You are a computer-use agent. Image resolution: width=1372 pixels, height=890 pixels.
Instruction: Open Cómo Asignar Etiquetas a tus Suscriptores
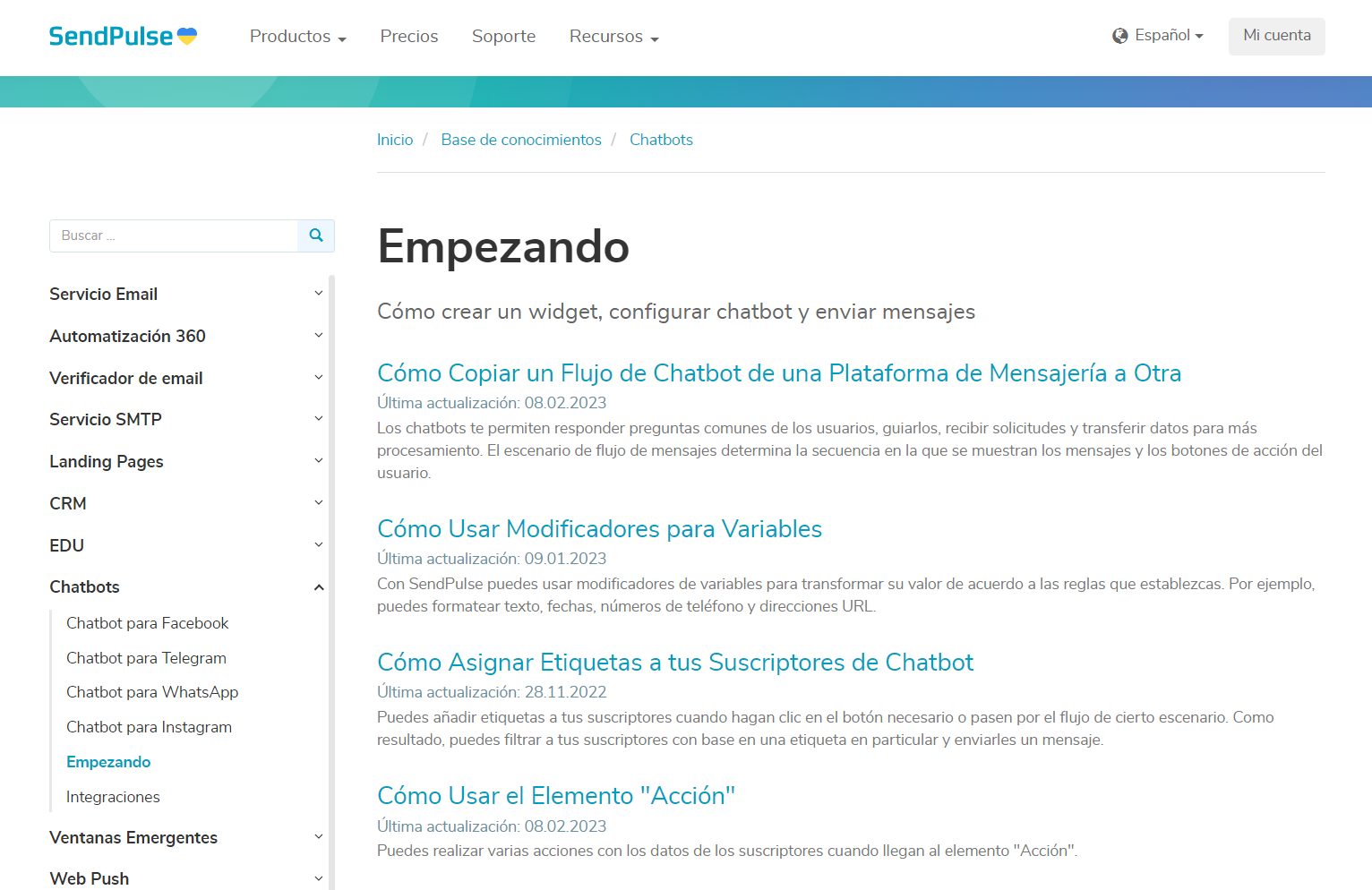click(x=675, y=663)
